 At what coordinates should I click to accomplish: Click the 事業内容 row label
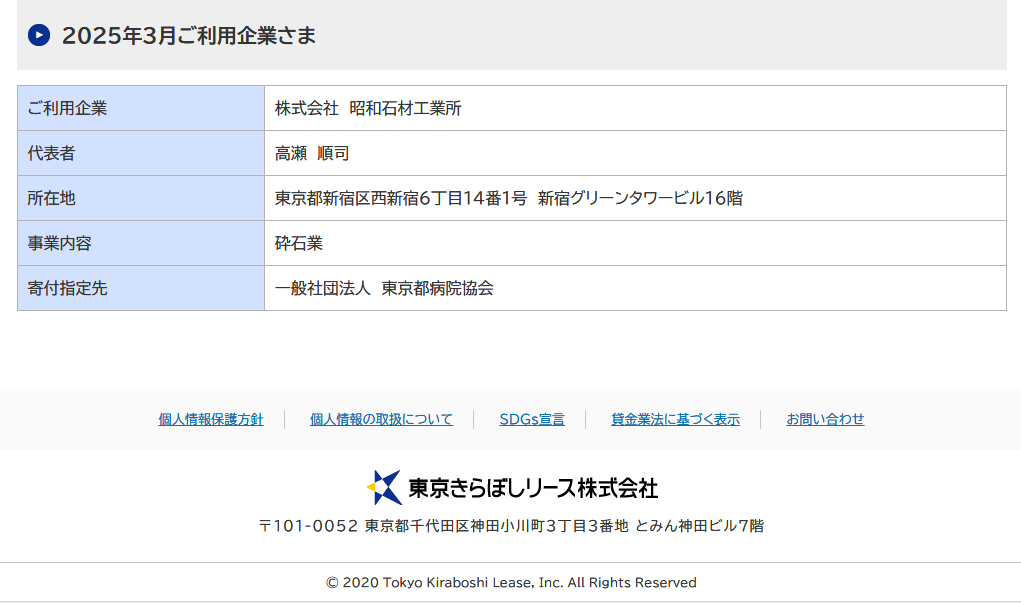(x=59, y=243)
